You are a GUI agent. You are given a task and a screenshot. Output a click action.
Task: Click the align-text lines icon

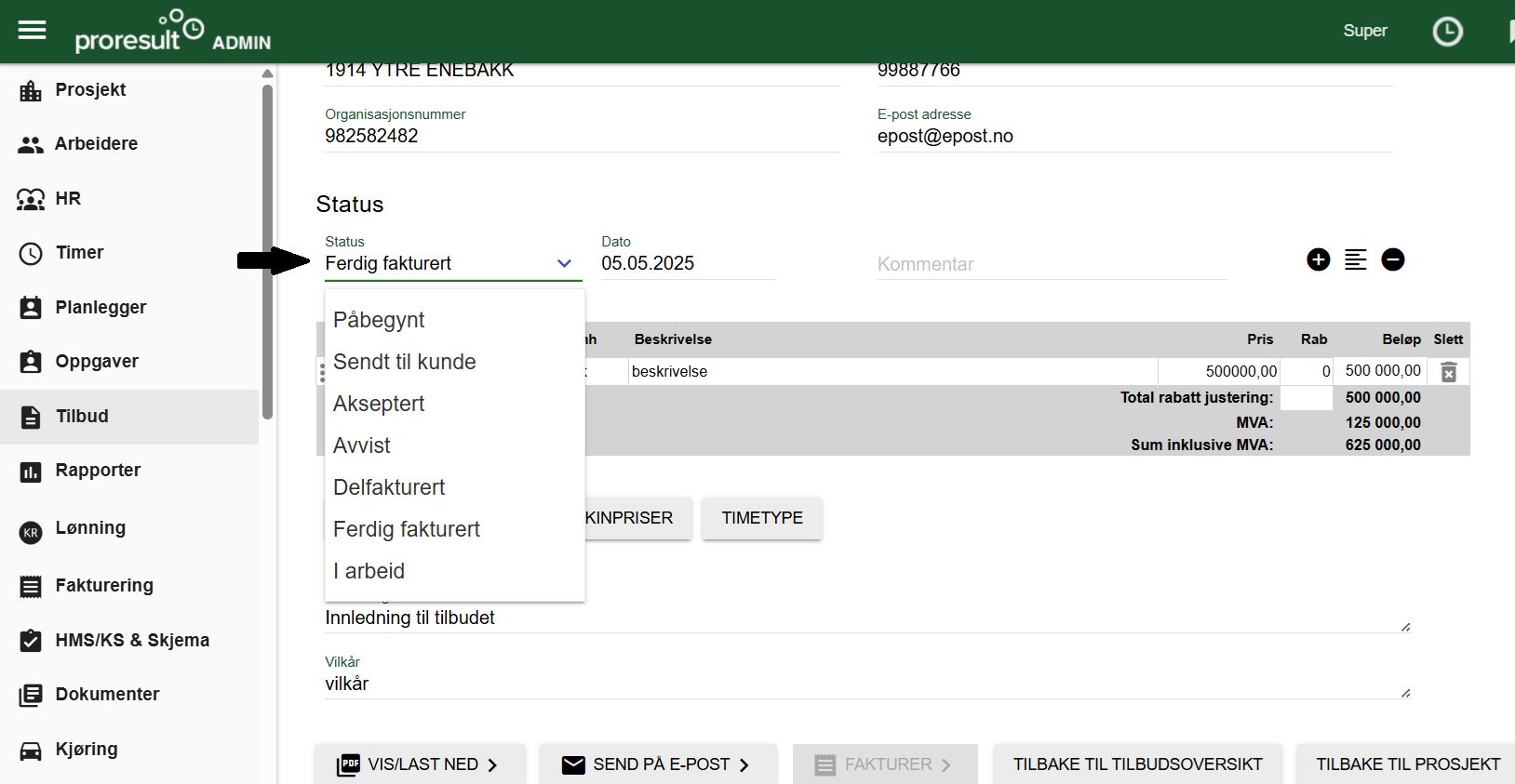tap(1355, 259)
